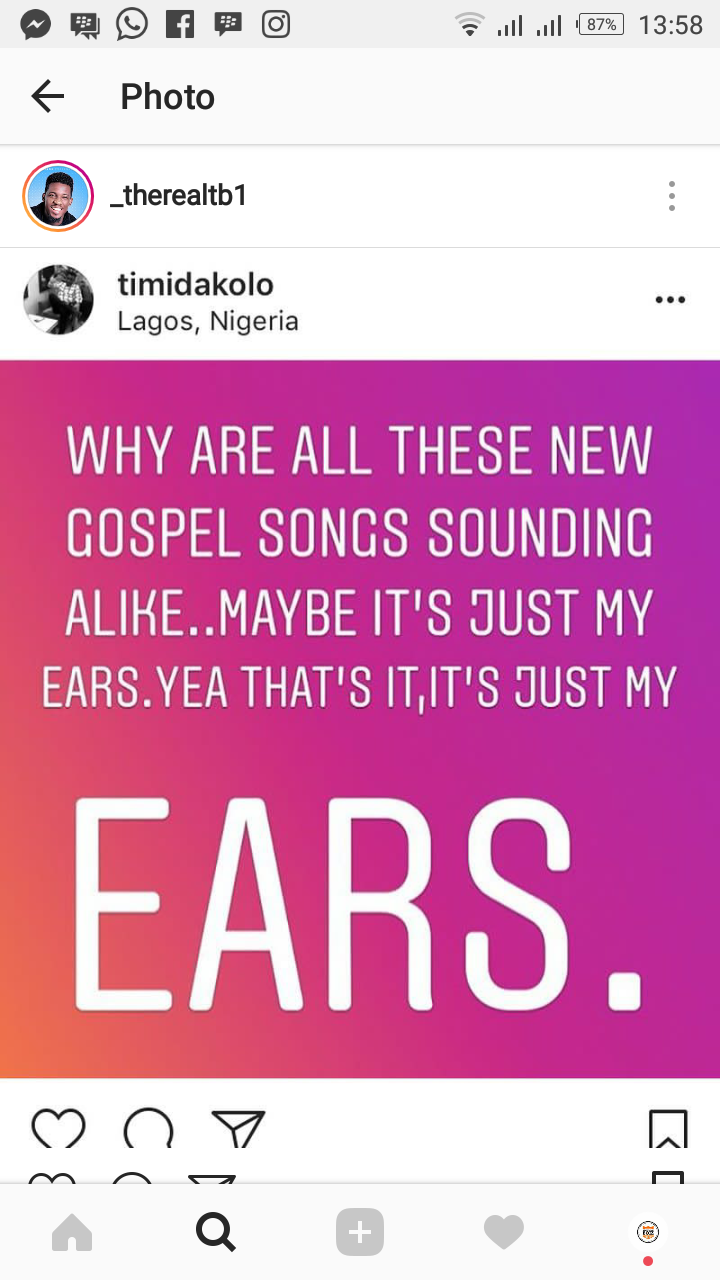Share post using paper plane icon

(x=238, y=1129)
